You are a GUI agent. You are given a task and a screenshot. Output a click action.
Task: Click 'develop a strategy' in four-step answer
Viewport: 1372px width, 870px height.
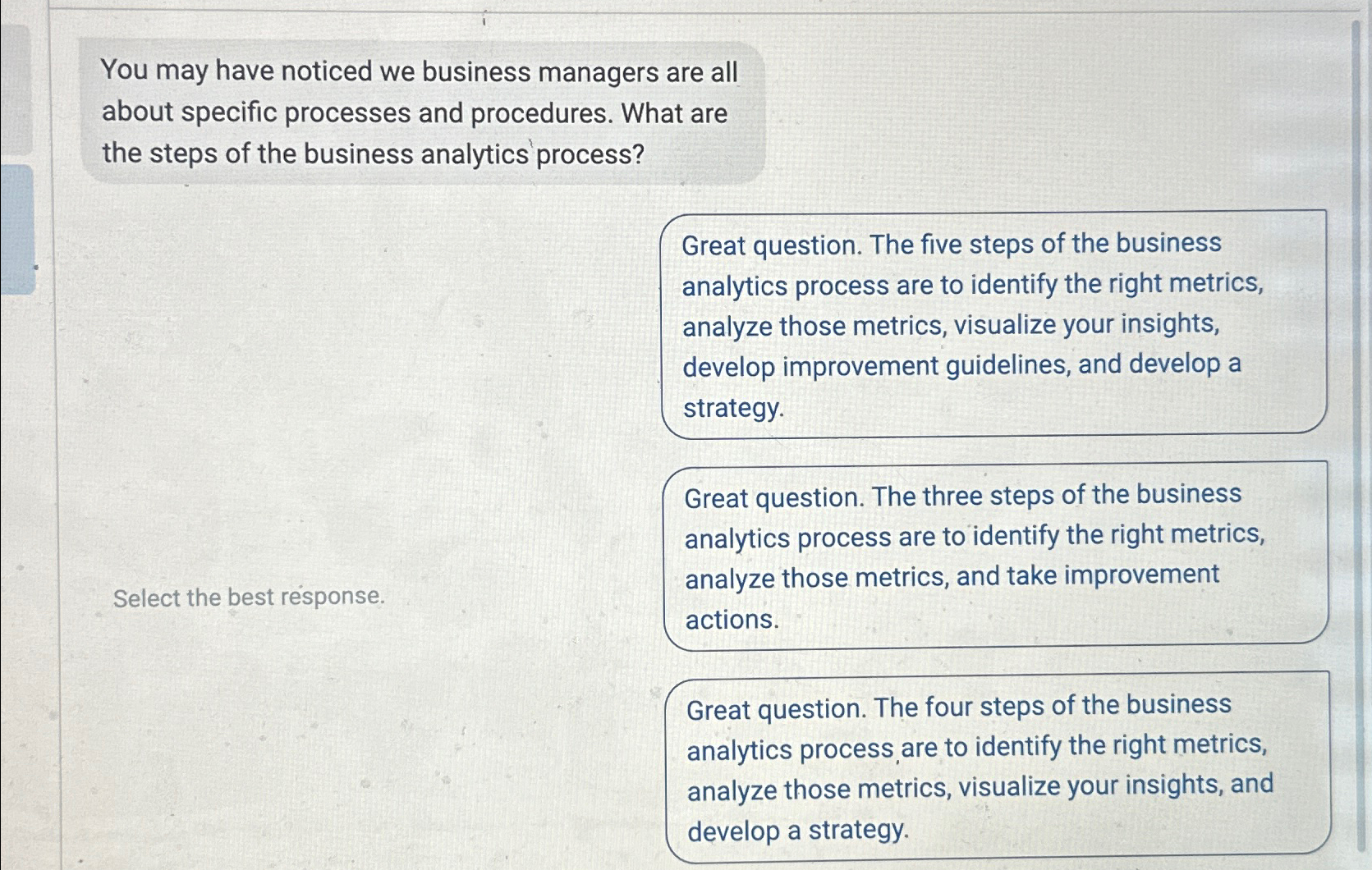pyautogui.click(x=797, y=831)
